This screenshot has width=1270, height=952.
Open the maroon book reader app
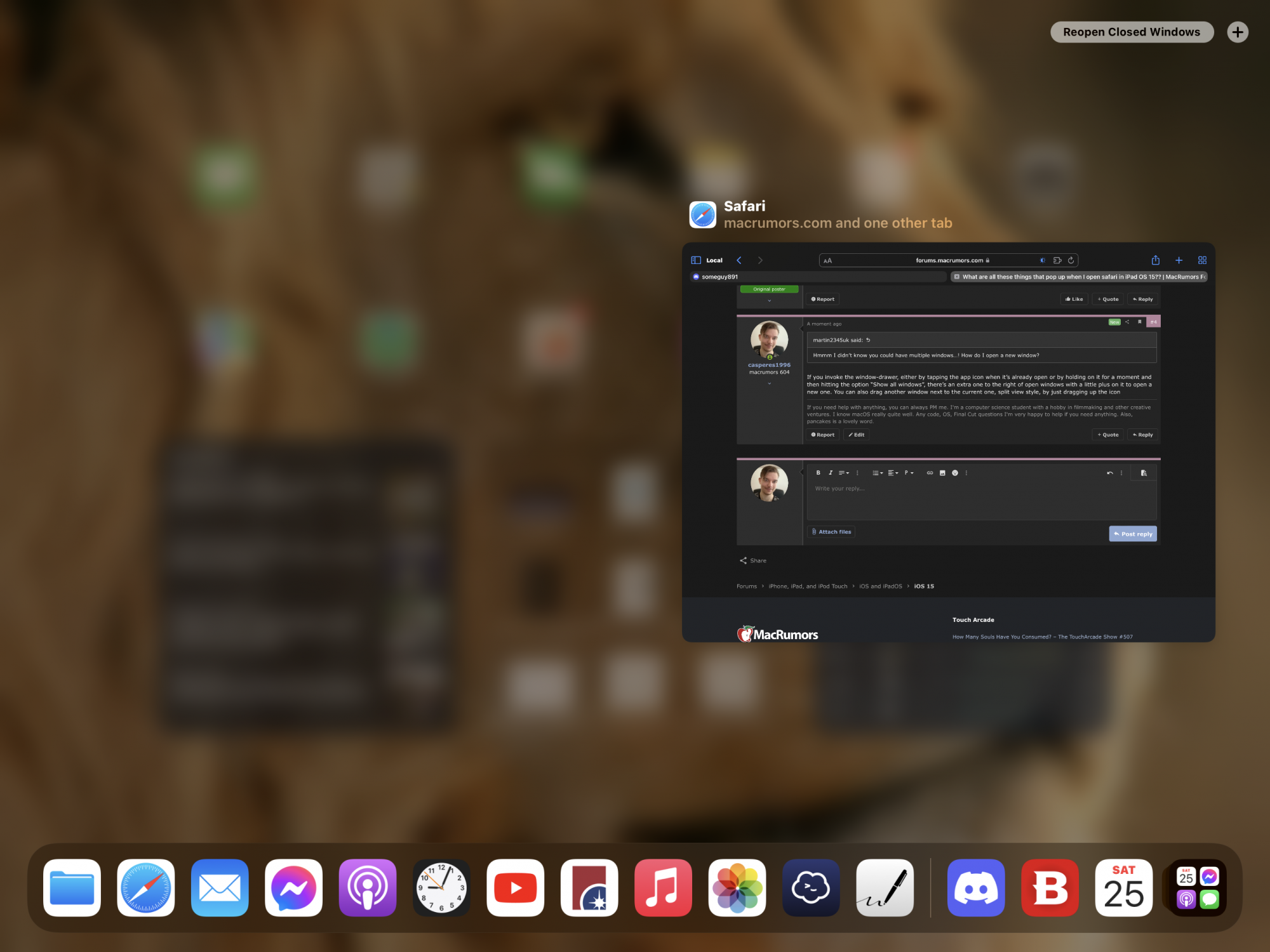[x=589, y=887]
